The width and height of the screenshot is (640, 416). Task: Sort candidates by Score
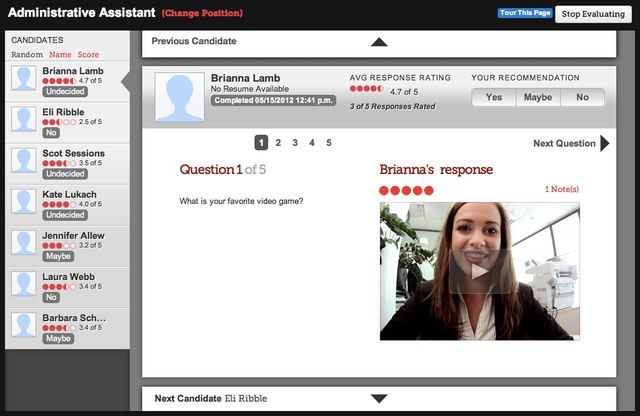pos(88,54)
